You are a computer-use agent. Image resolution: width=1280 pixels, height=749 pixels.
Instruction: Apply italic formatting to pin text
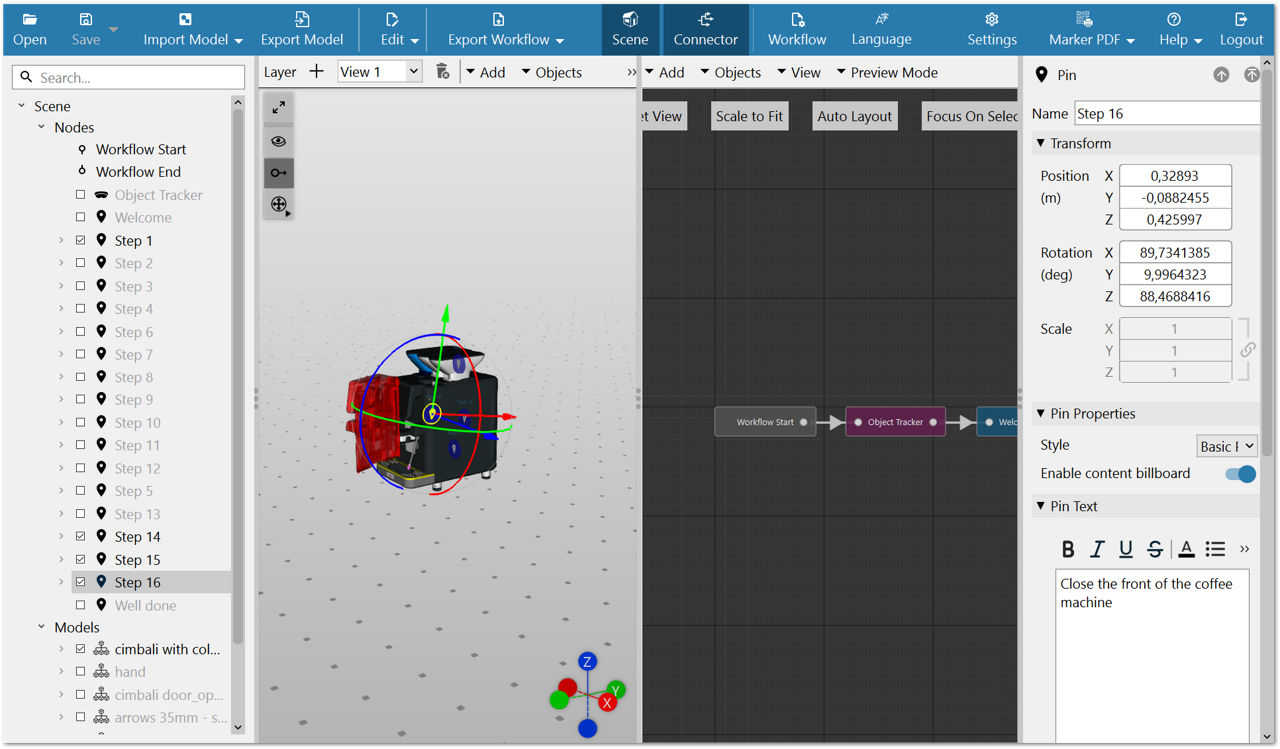pos(1097,548)
